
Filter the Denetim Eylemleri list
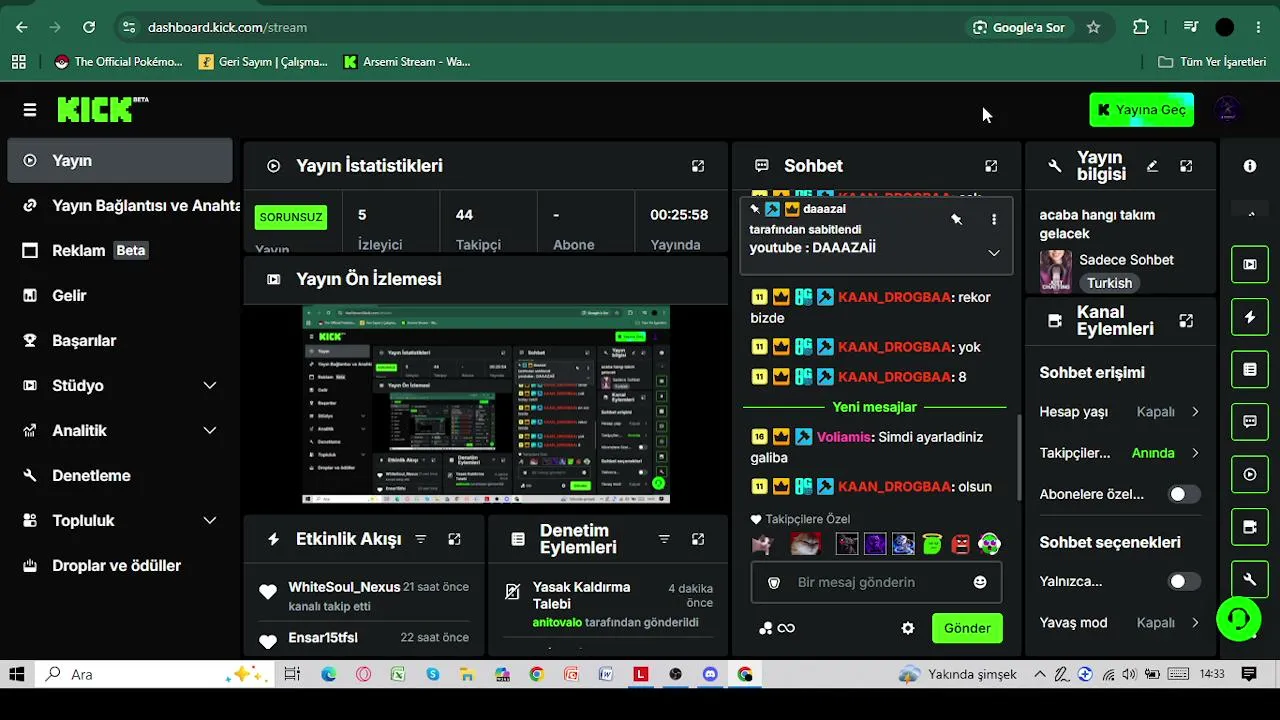(x=664, y=539)
